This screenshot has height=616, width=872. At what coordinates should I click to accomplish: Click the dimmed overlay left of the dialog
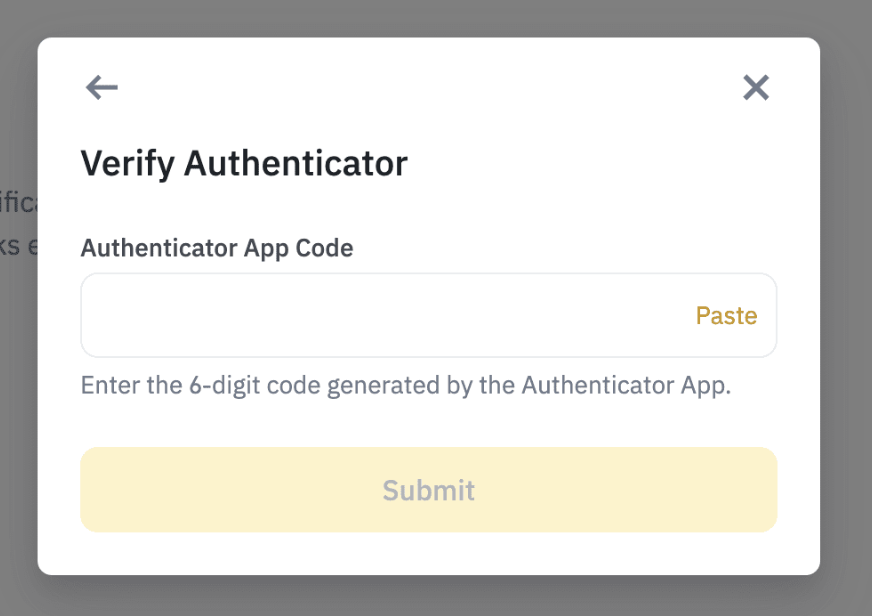18,400
